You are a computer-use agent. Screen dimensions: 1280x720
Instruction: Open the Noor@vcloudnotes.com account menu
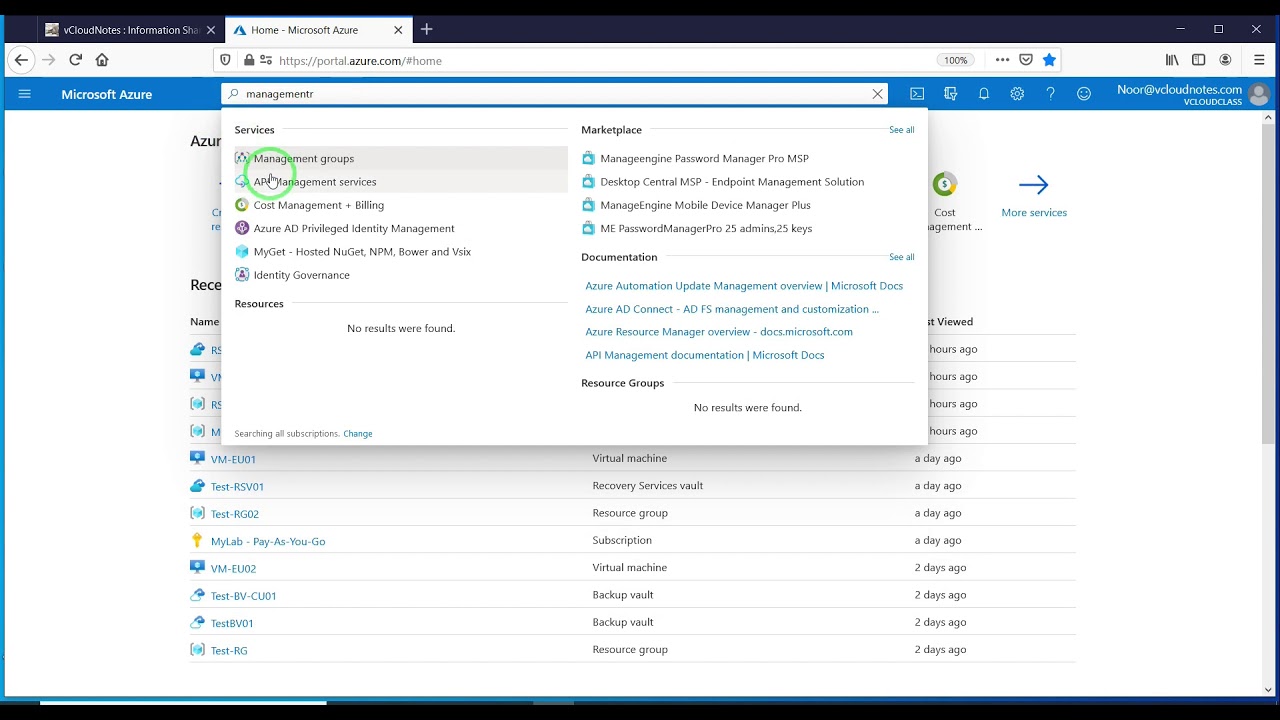point(1193,94)
